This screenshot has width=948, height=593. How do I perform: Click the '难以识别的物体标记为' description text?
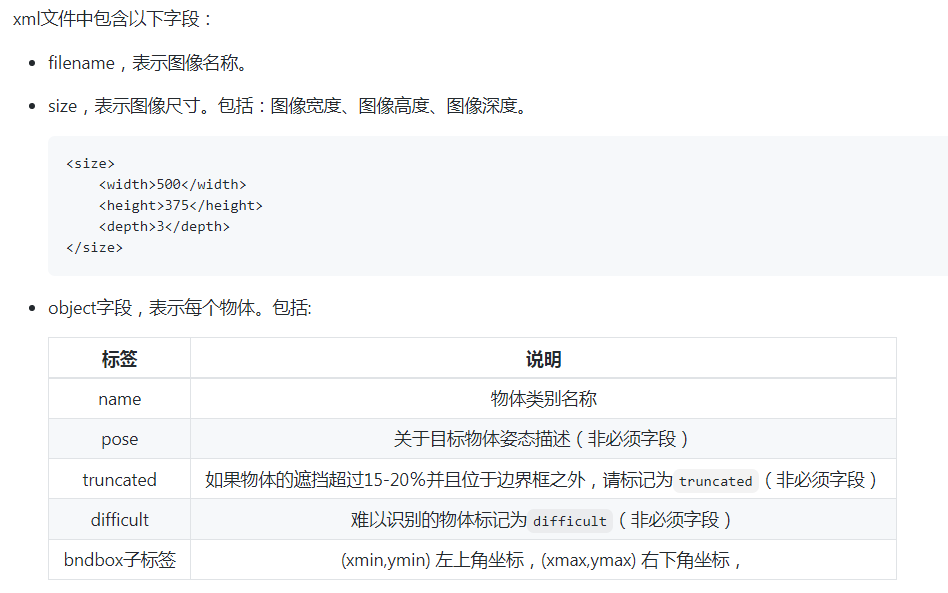point(438,520)
